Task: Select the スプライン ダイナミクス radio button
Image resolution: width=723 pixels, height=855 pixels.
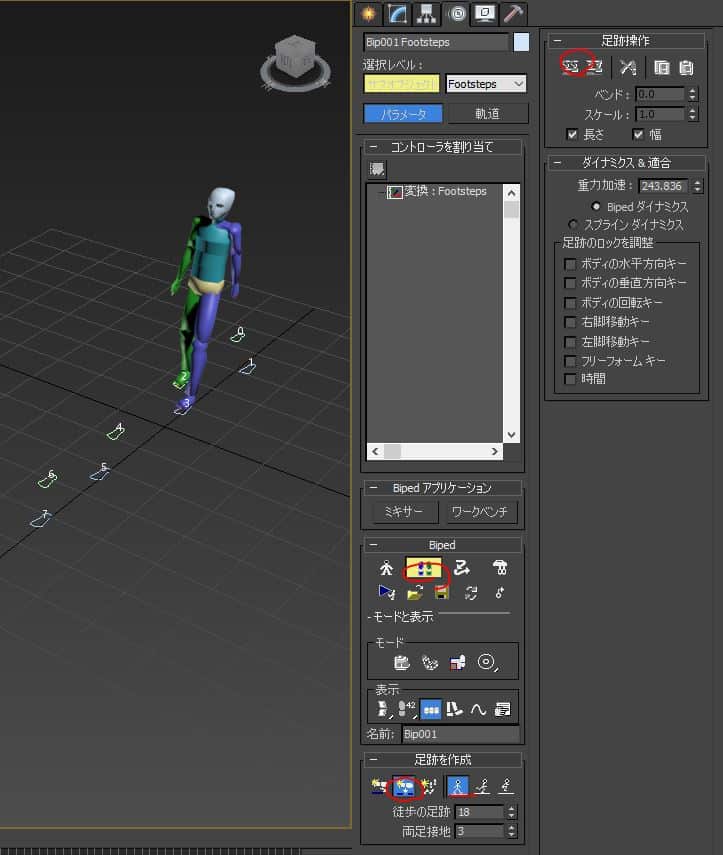Action: tap(573, 225)
